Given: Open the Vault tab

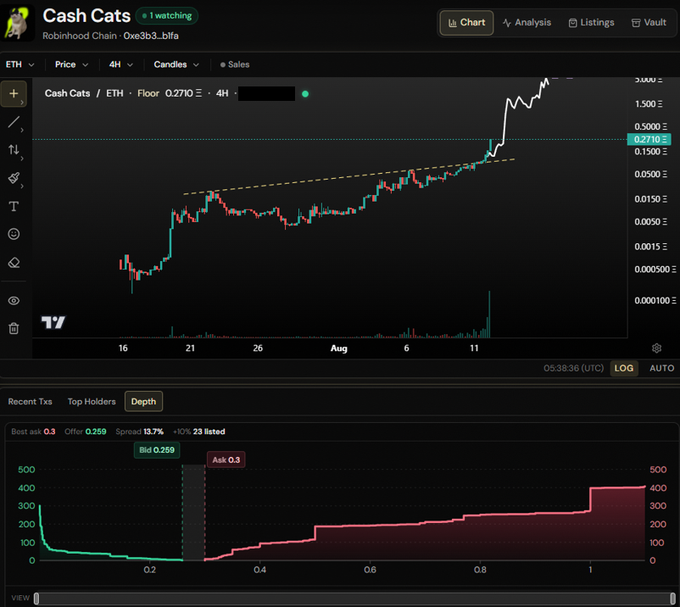Looking at the screenshot, I should point(649,23).
